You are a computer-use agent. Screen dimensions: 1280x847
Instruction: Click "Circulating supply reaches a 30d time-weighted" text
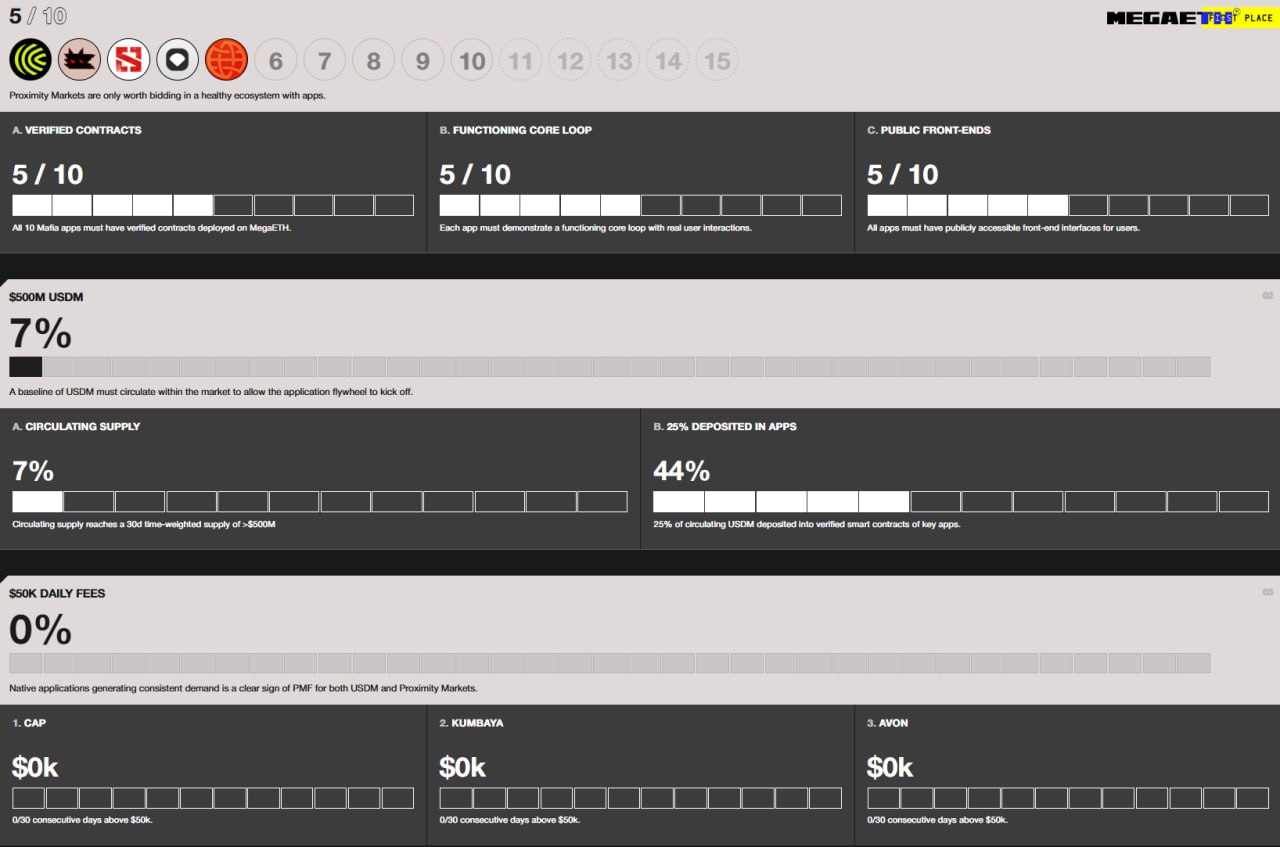pyautogui.click(x=143, y=524)
